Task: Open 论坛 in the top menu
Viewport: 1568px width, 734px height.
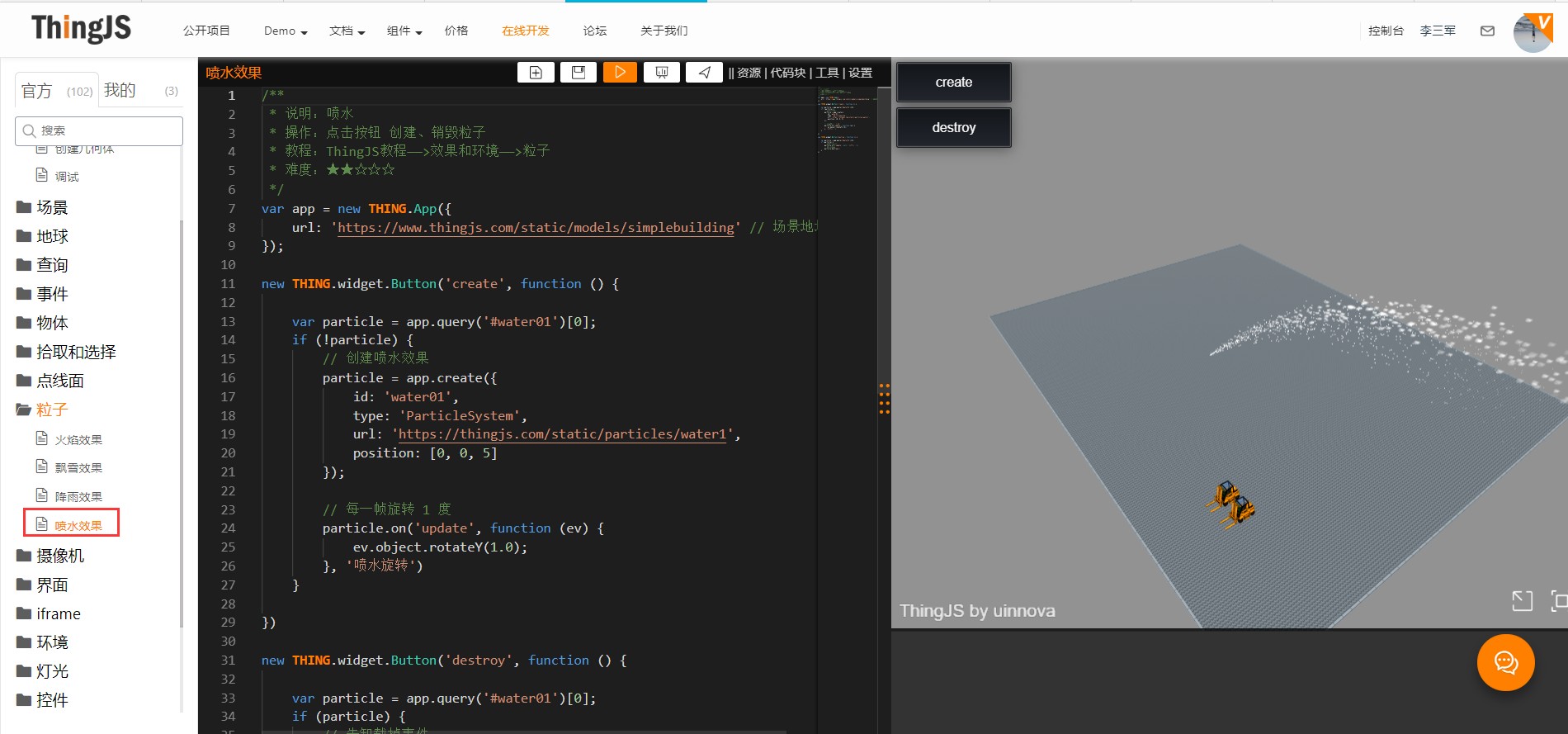Action: 595,31
